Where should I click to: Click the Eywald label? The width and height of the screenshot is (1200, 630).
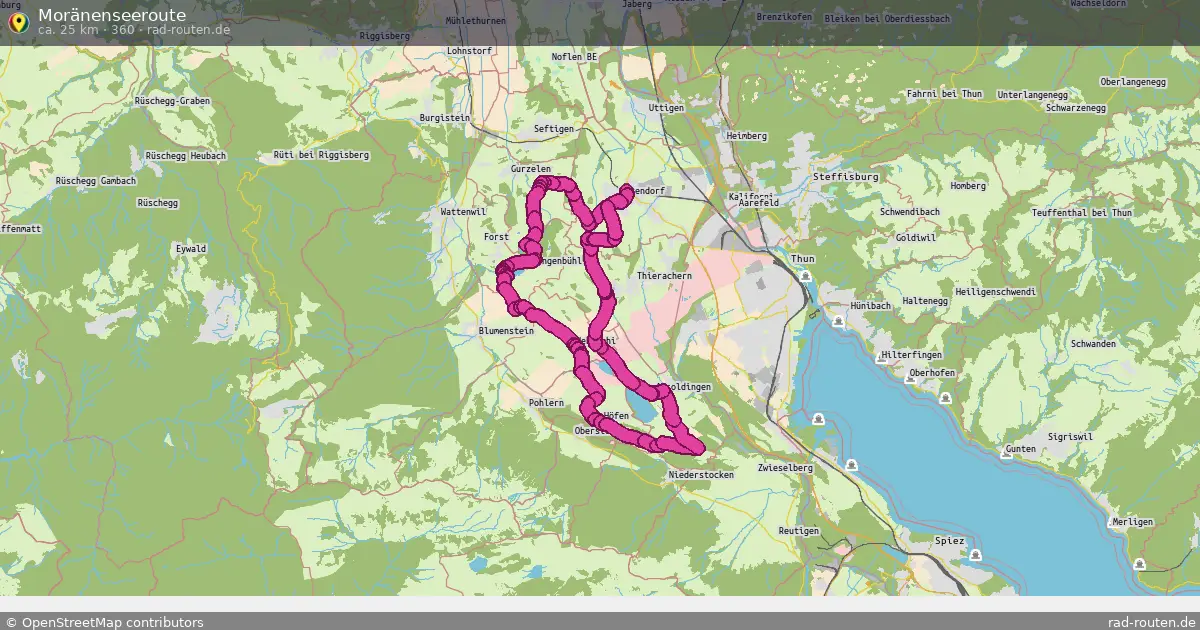pos(191,248)
